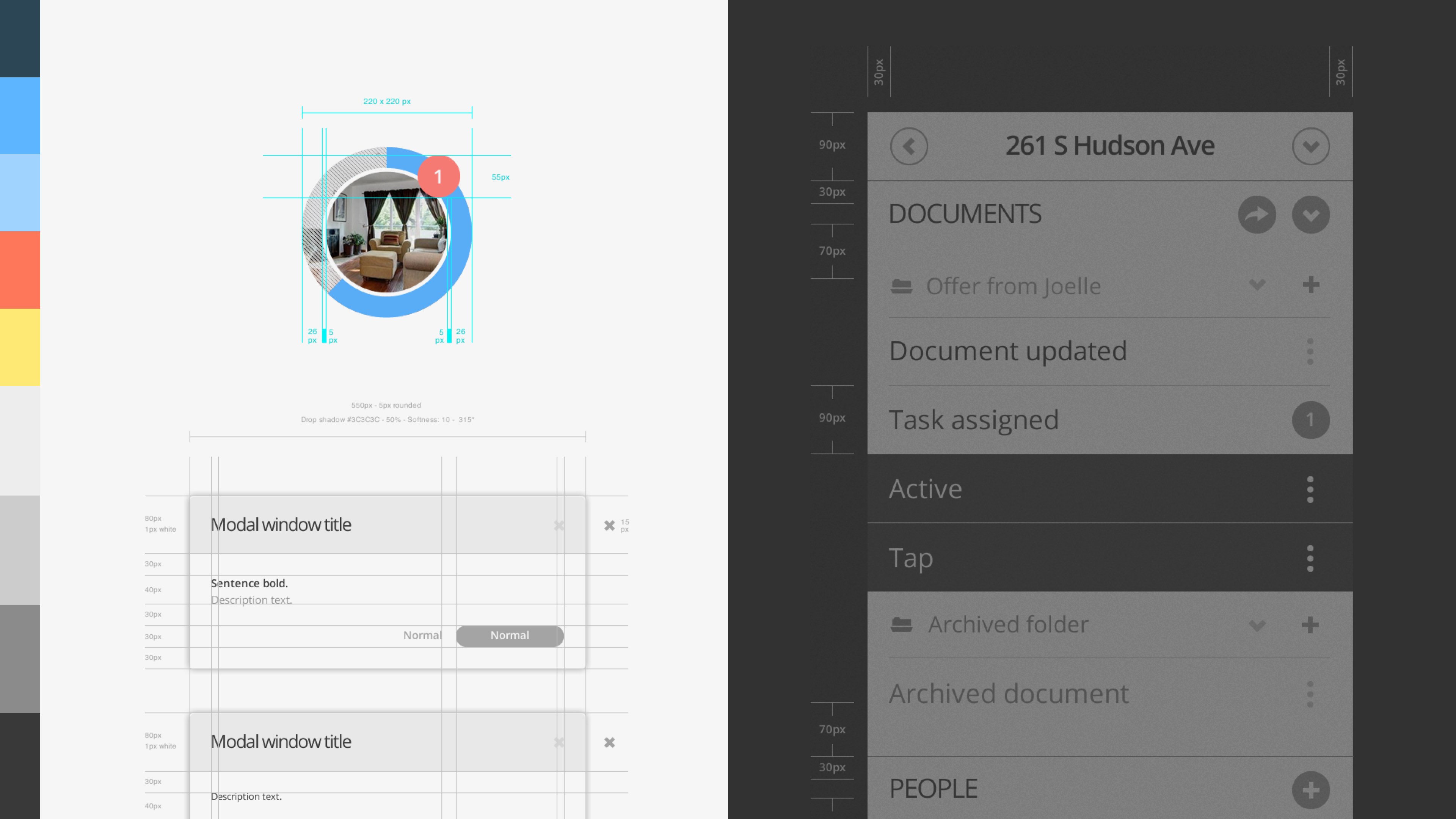The image size is (1456, 819).
Task: Click the plus button in the People section
Action: click(1311, 789)
